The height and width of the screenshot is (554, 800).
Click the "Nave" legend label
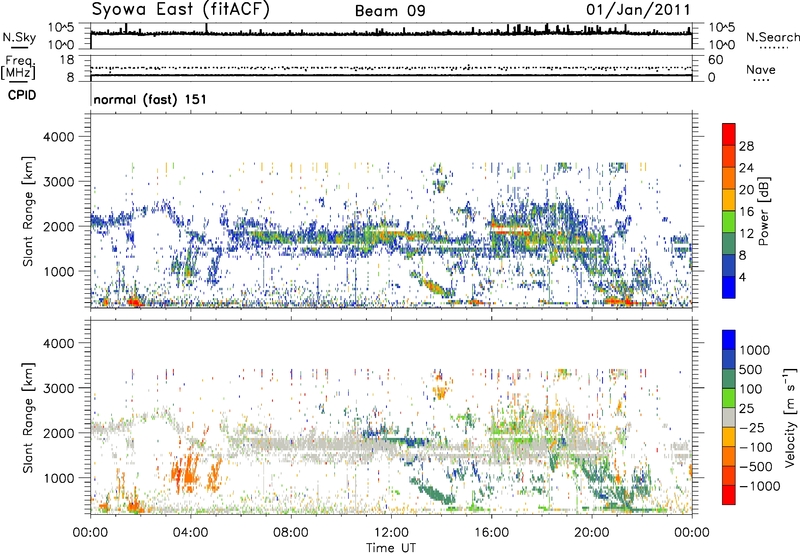pyautogui.click(x=761, y=69)
